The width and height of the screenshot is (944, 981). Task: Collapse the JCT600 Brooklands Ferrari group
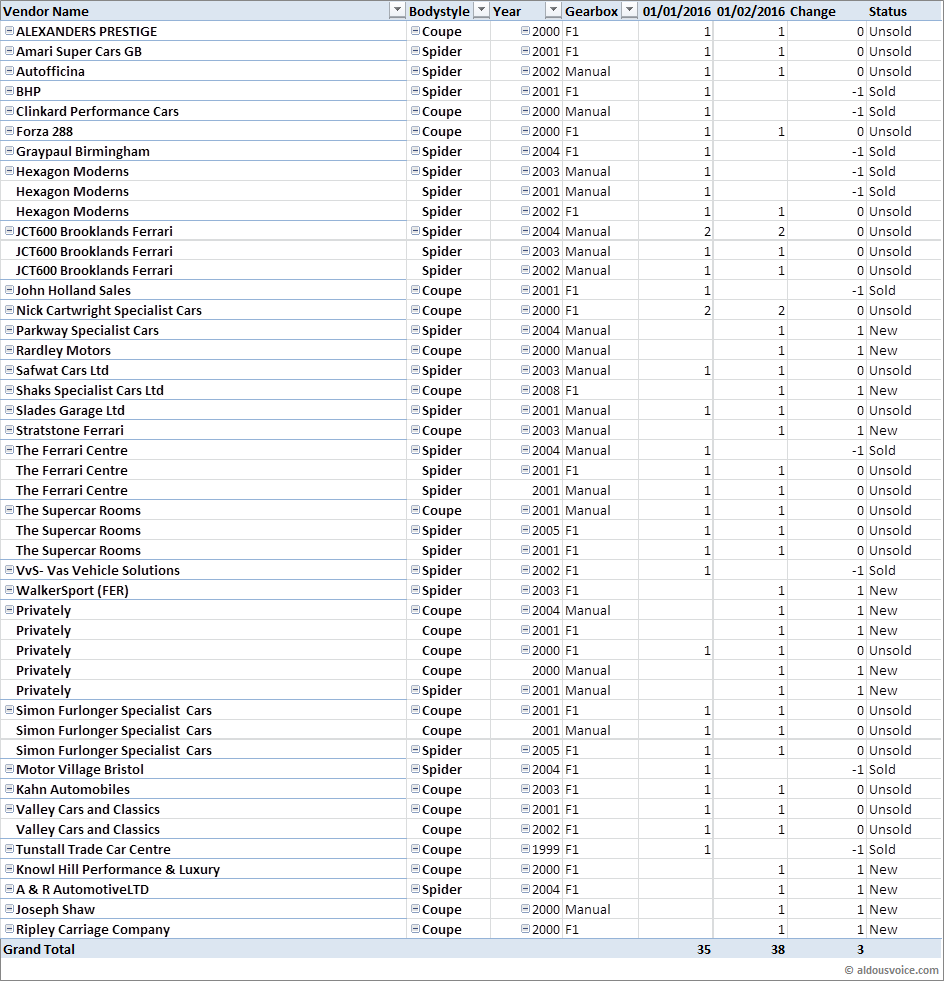coord(9,231)
